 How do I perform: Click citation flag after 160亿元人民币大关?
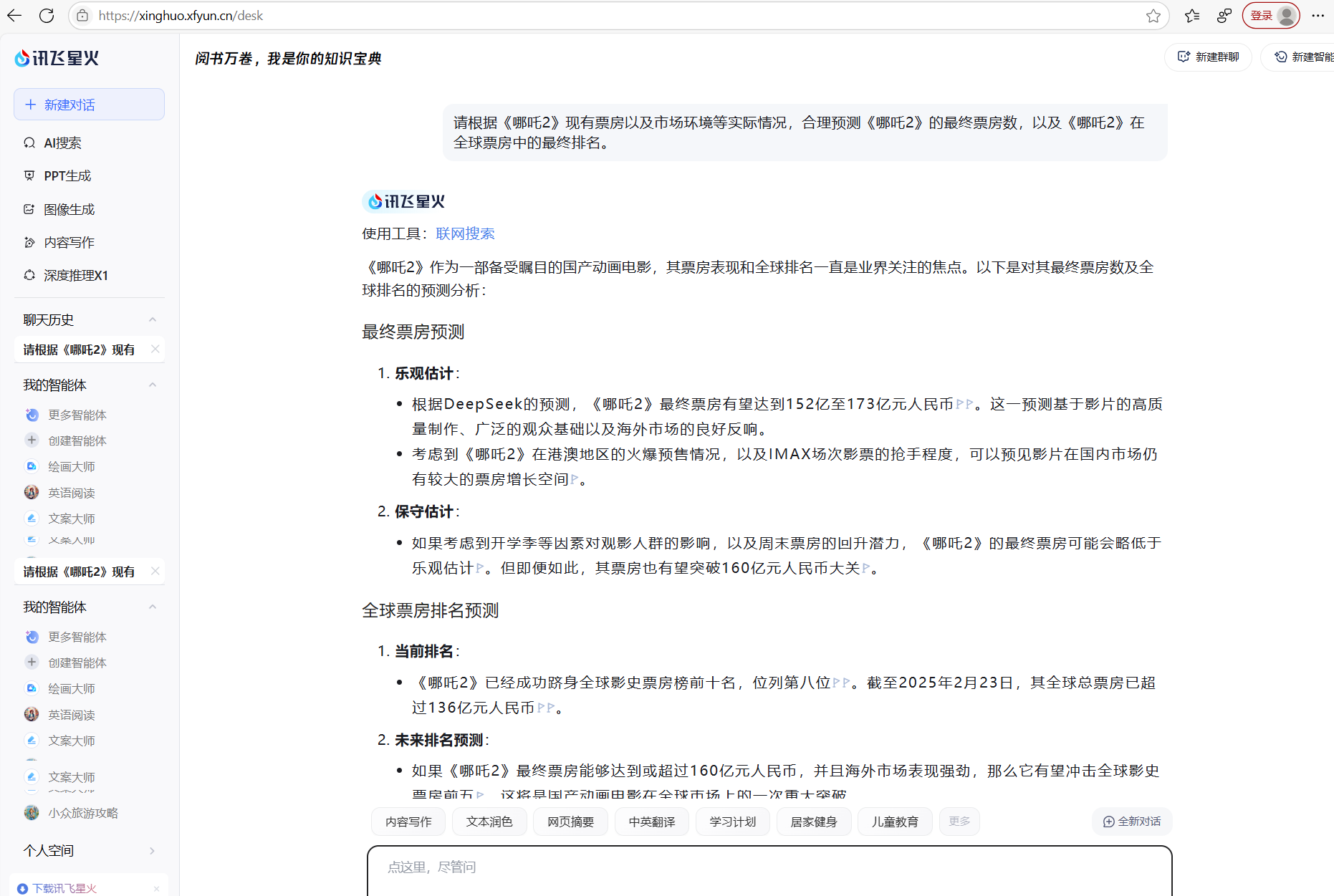pos(865,568)
